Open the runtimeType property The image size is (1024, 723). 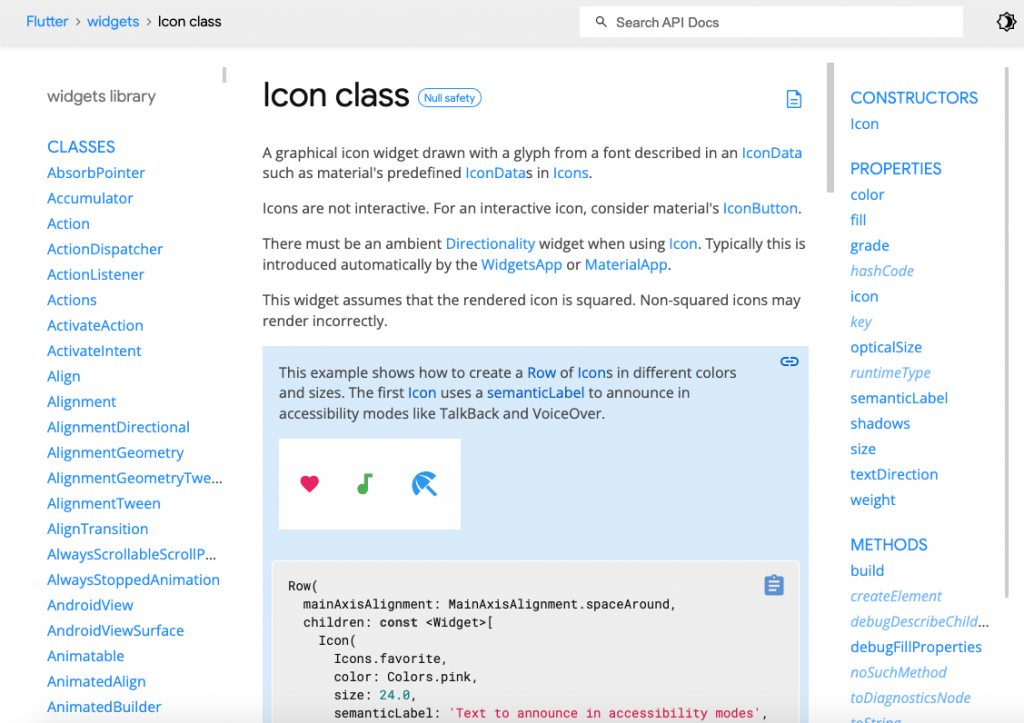890,373
